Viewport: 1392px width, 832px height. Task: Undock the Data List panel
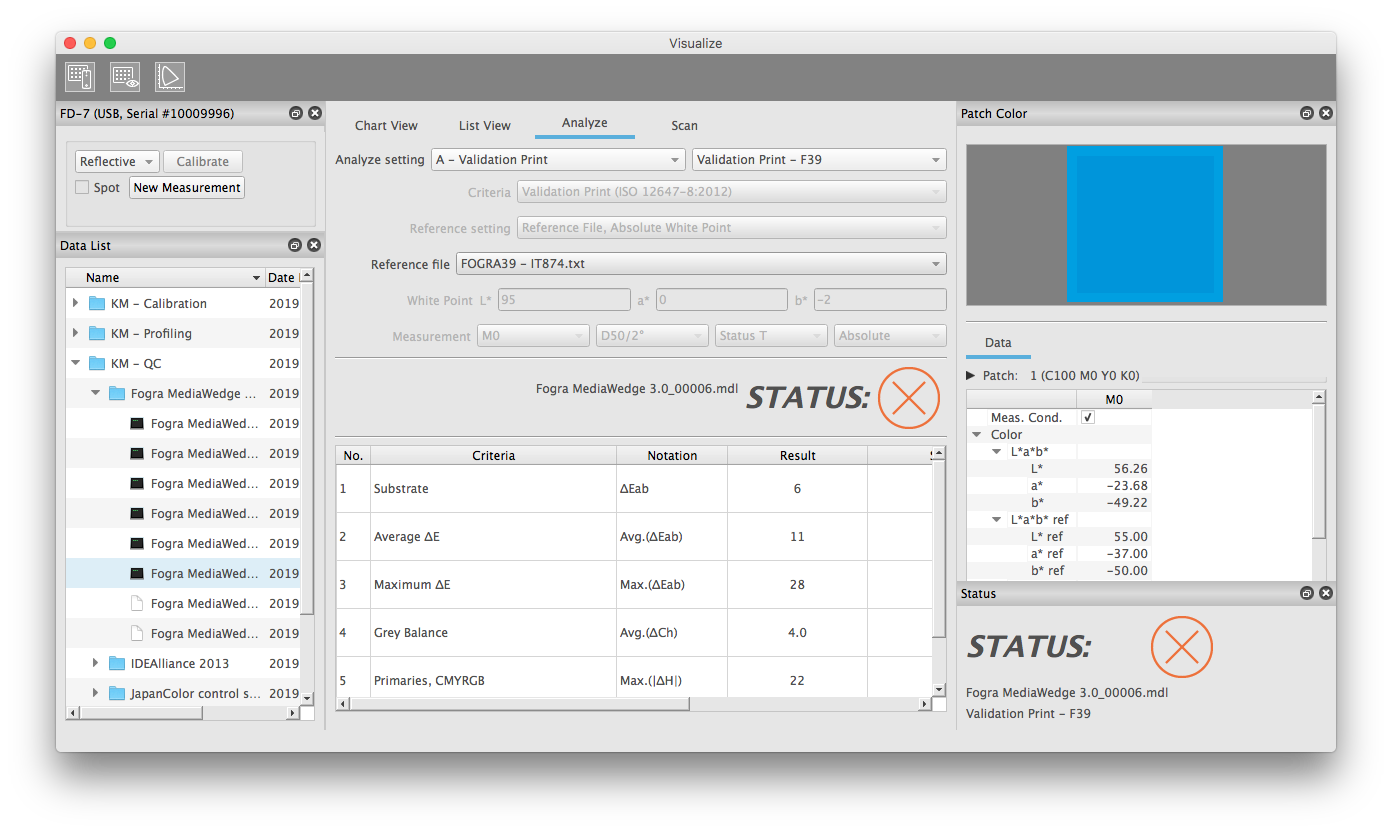pos(295,245)
